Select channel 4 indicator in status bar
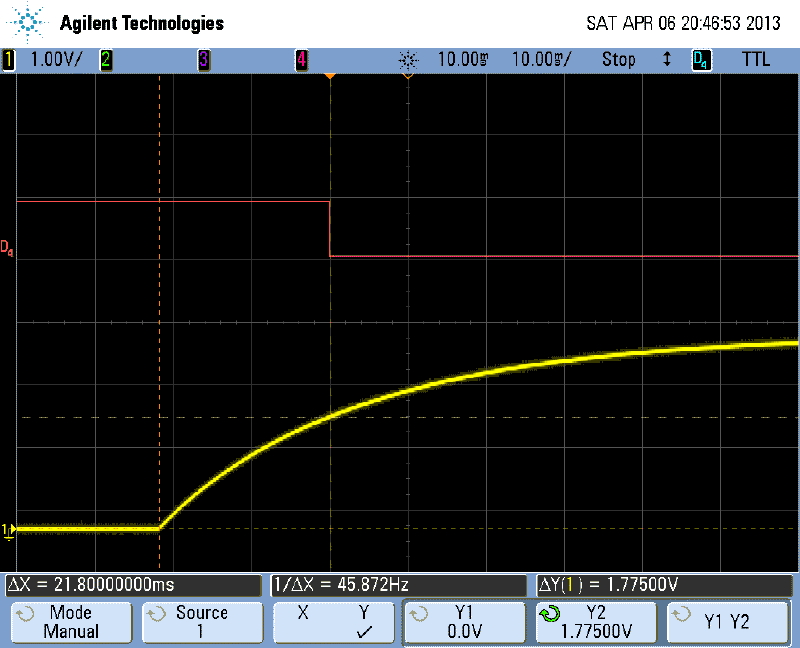This screenshot has width=800, height=648. click(302, 60)
